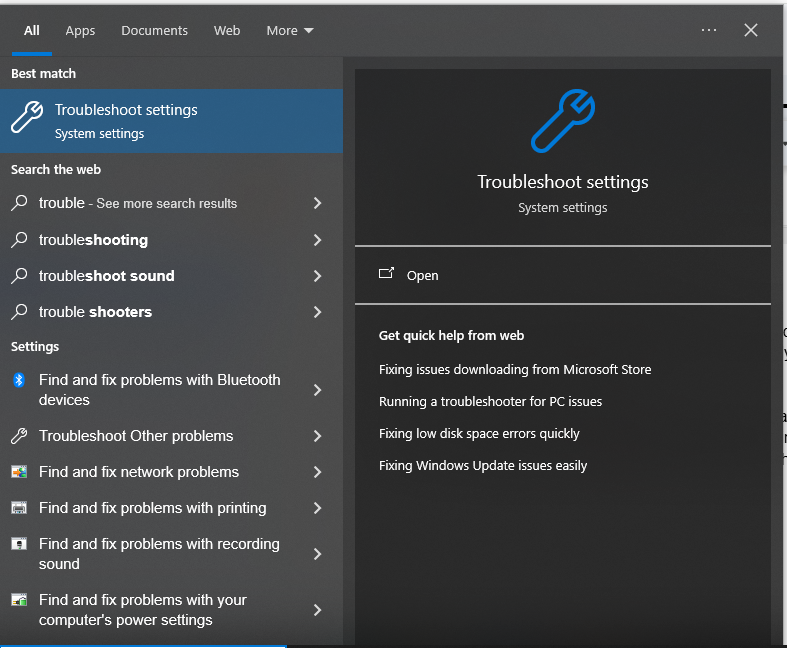Click the search icon next to 'trouble' web result
Screen dimensions: 787x648
click(19, 203)
